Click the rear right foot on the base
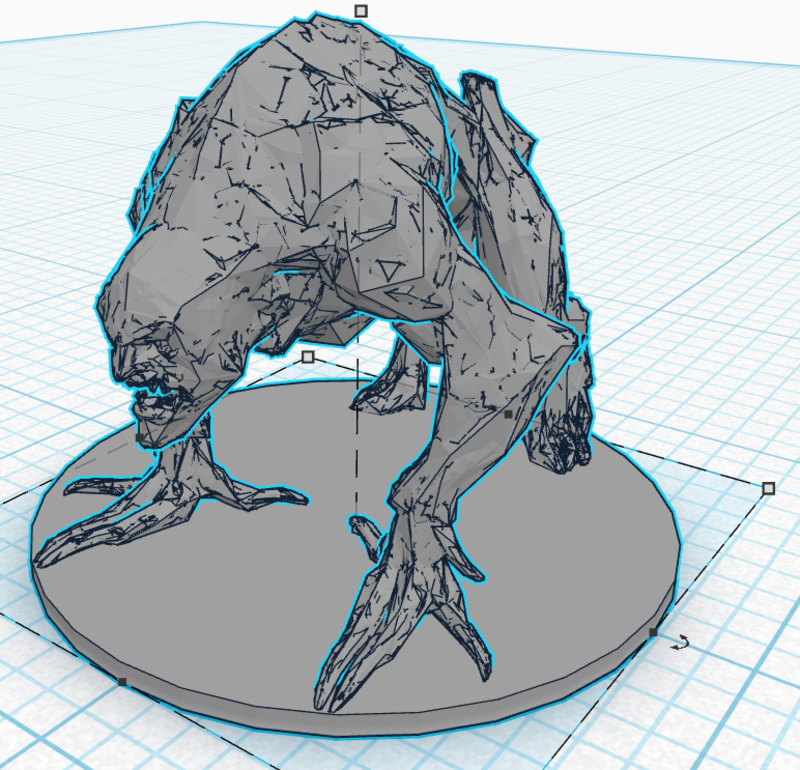This screenshot has height=770, width=800. (x=562, y=442)
